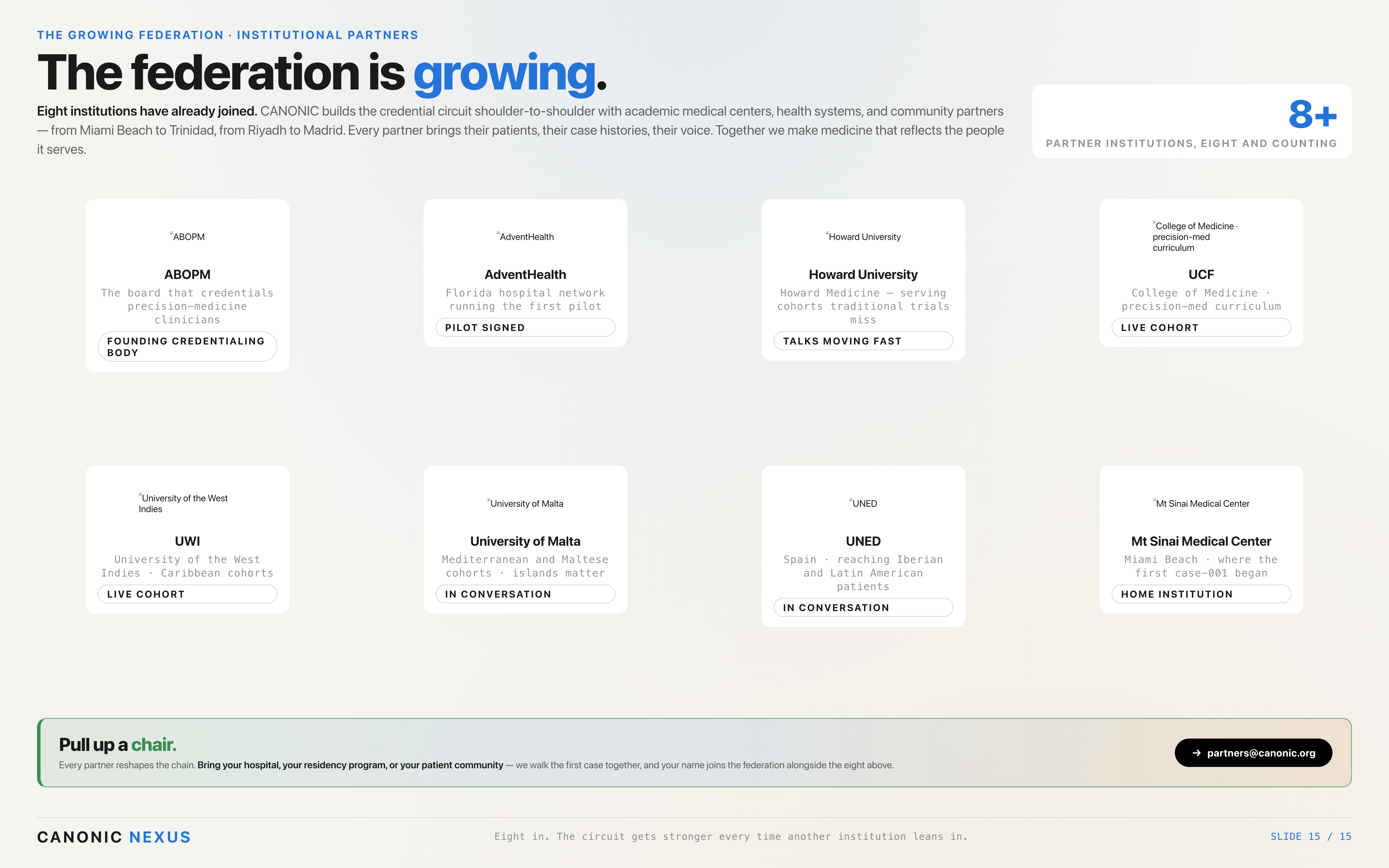Click 'Florida hospital network running the first pilot'
The width and height of the screenshot is (1389, 868).
(x=525, y=300)
